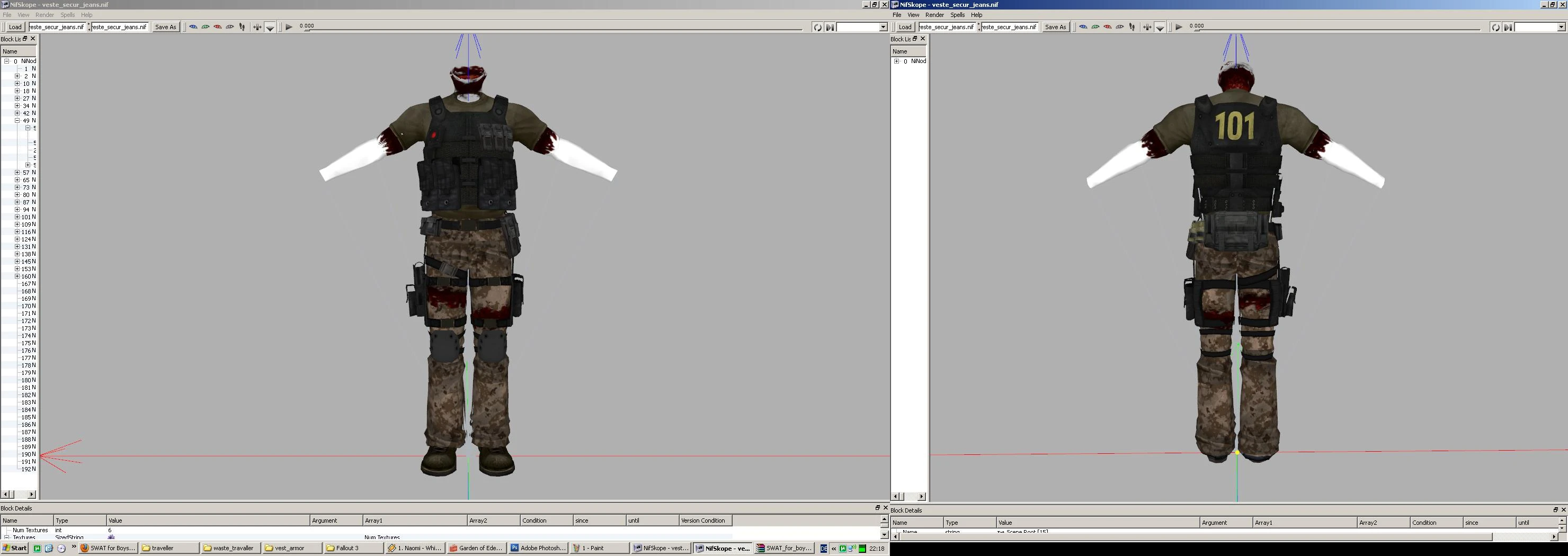1568x556 pixels.
Task: Expand block 0 NiNode in right Block List
Action: point(897,61)
